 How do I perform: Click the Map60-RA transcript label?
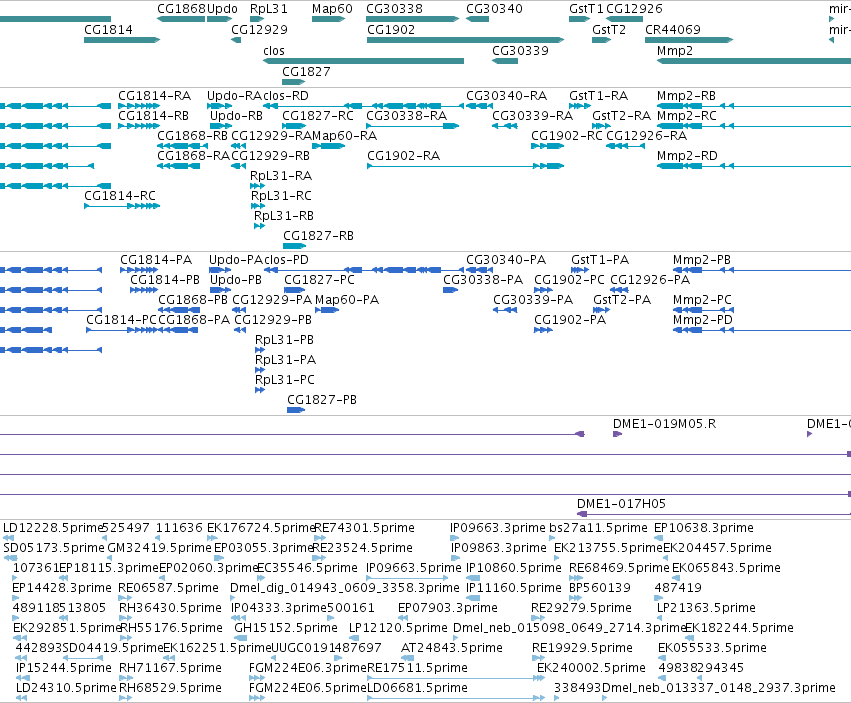[x=345, y=136]
